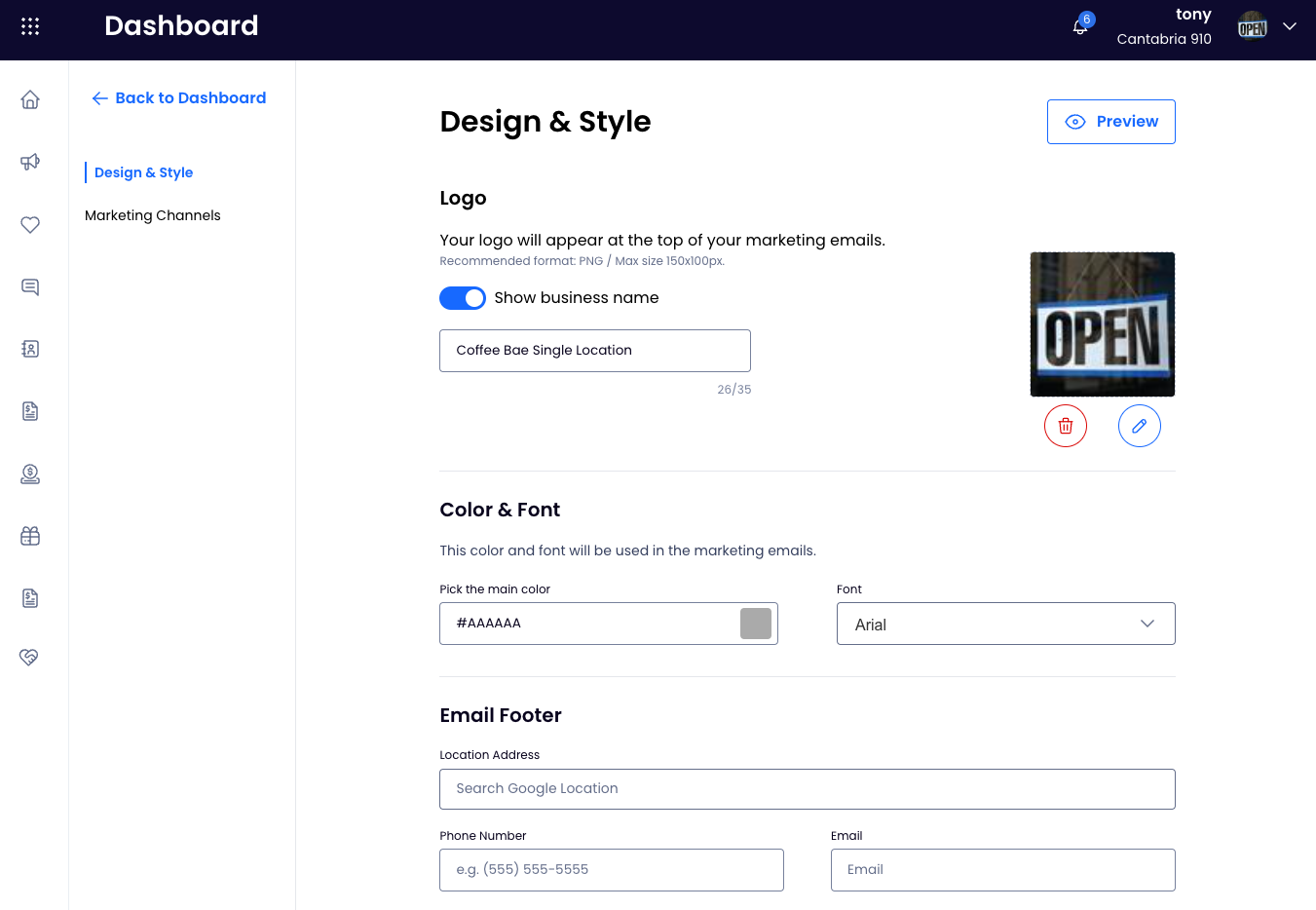Expand the account dropdown chevron
The width and height of the screenshot is (1316, 910).
tap(1290, 26)
